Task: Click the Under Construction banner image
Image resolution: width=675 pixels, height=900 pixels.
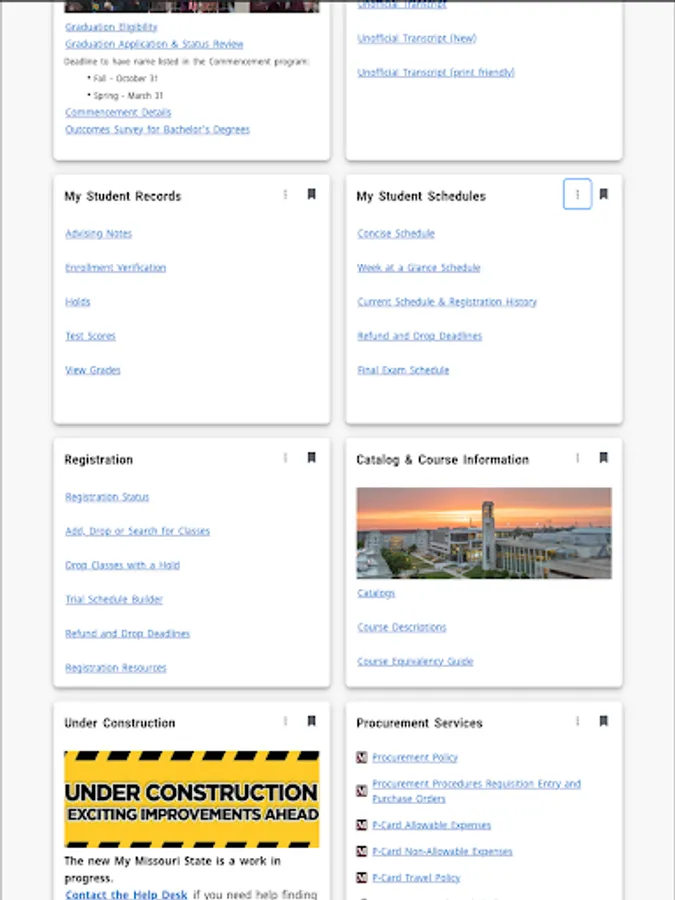Action: click(x=192, y=799)
